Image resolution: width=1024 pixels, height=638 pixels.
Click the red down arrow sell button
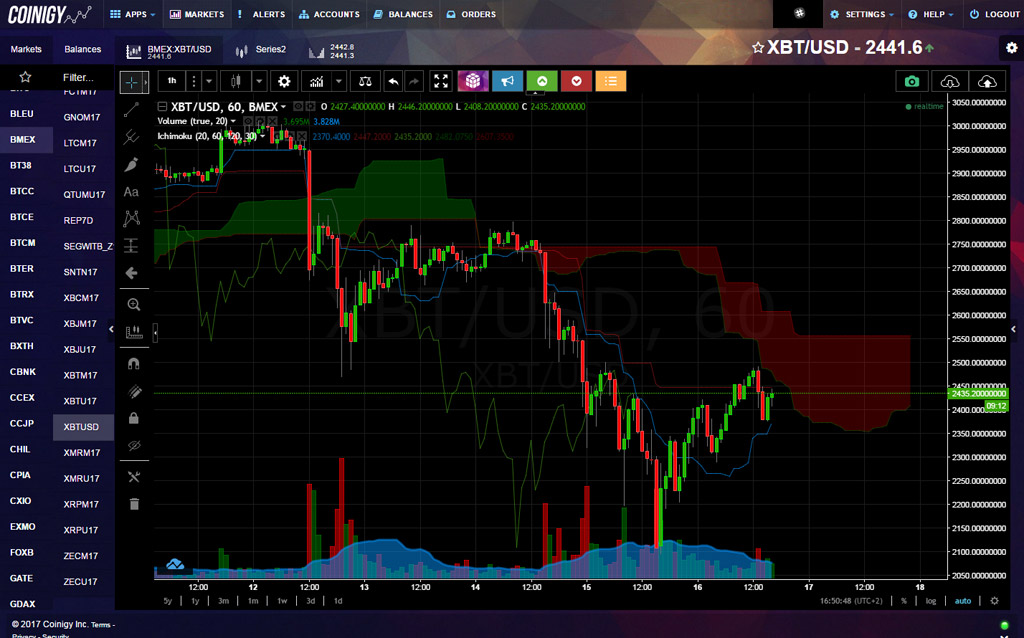coord(576,81)
